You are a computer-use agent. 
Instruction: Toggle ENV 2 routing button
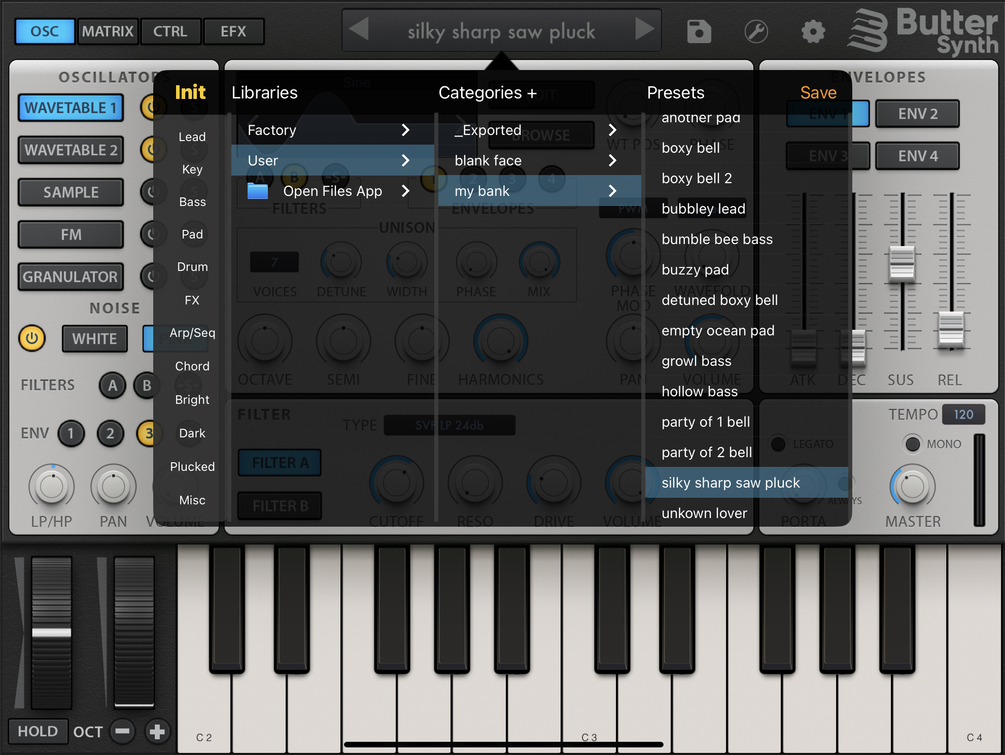(110, 434)
